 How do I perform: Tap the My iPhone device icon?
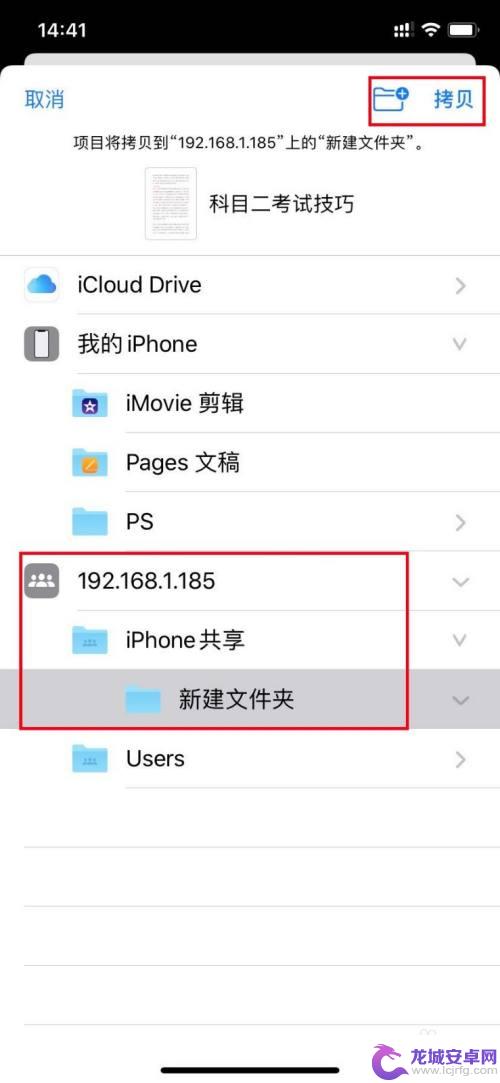coord(41,343)
